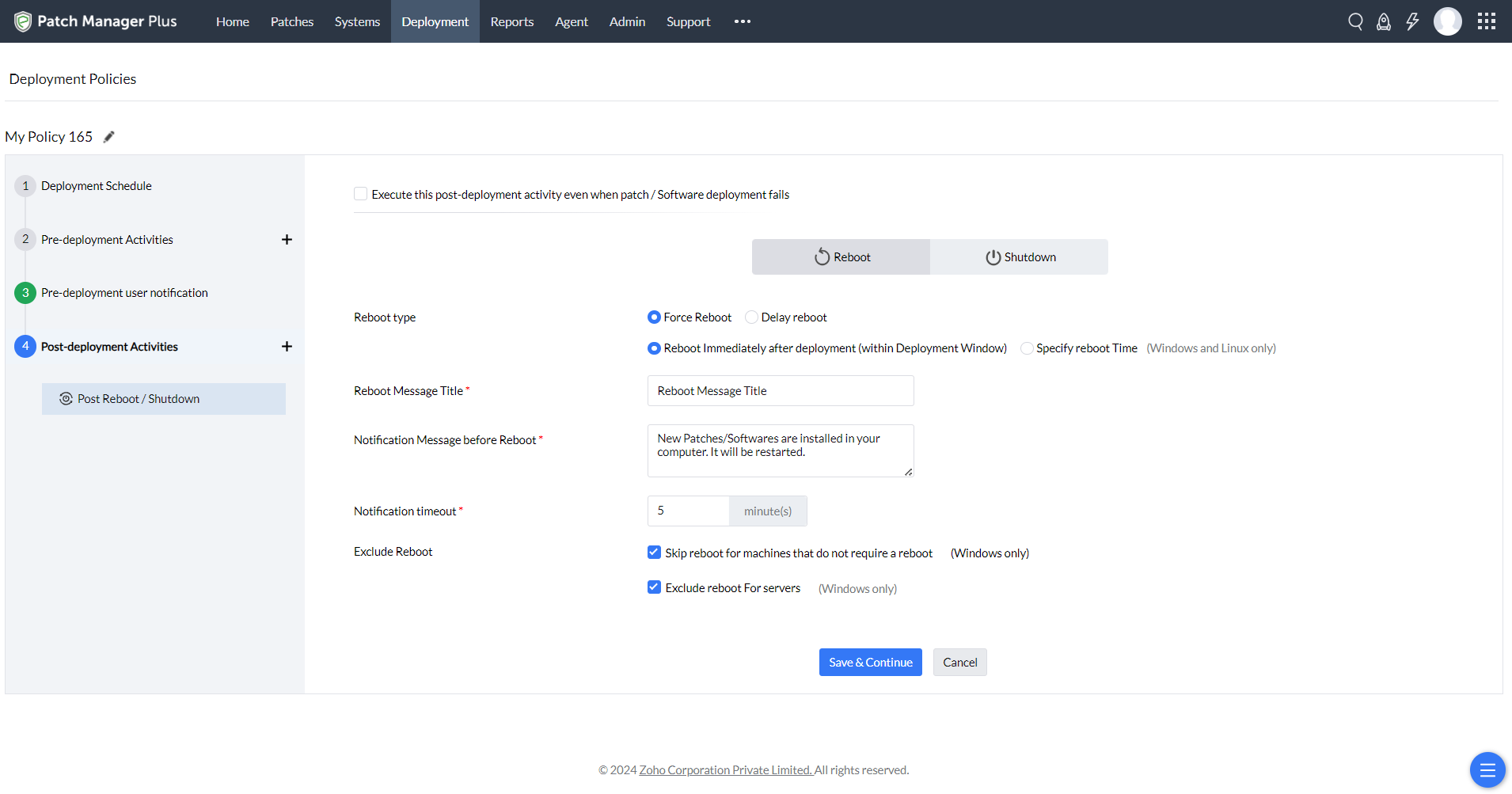Select the Delay reboot radio option
1512x794 pixels.
[x=751, y=317]
